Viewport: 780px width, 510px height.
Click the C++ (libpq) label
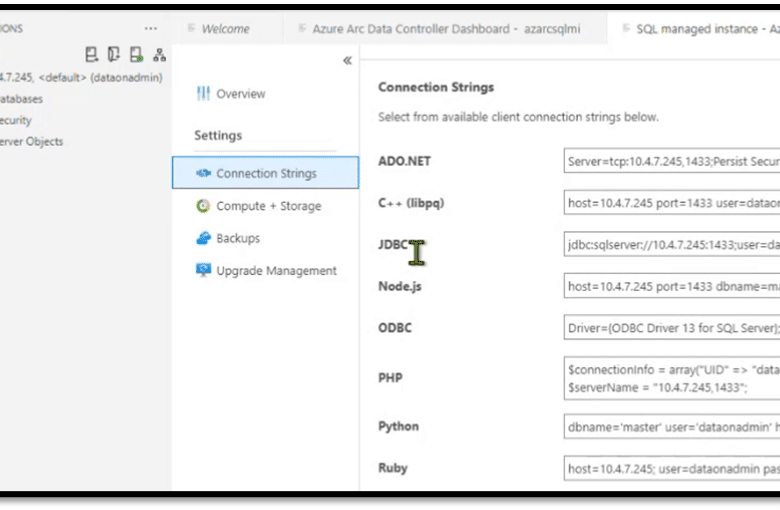[411, 203]
